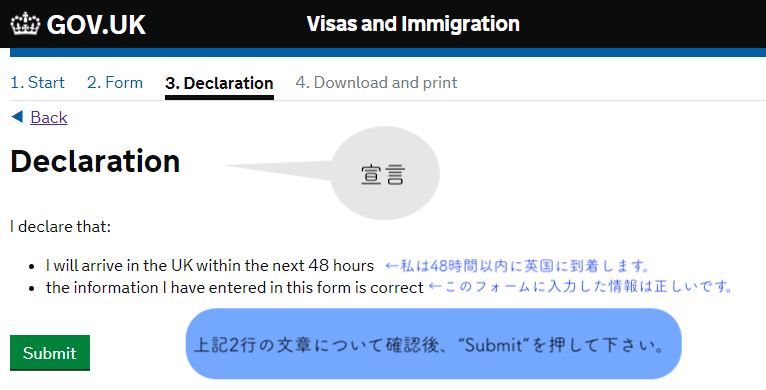This screenshot has width=766, height=390.
Task: Click the green Submit button
Action: [50, 353]
